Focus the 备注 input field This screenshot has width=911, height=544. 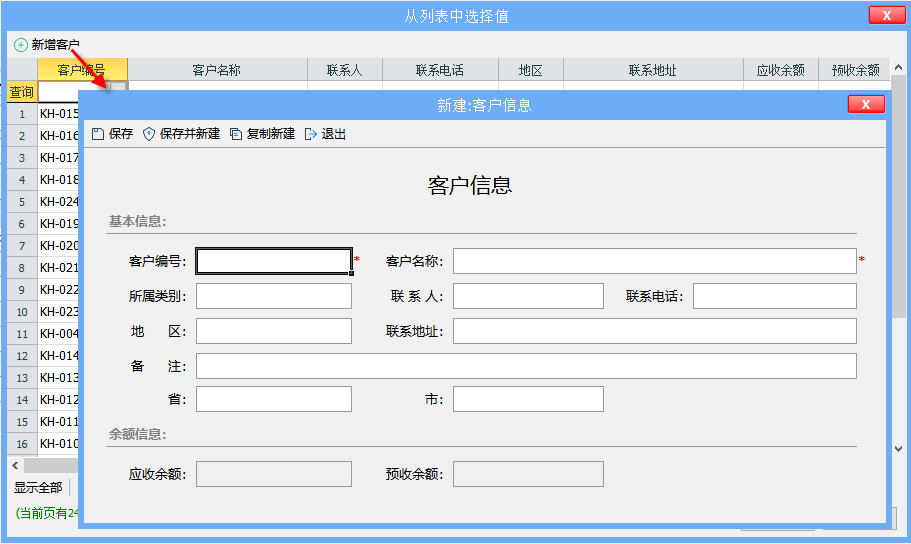click(526, 366)
